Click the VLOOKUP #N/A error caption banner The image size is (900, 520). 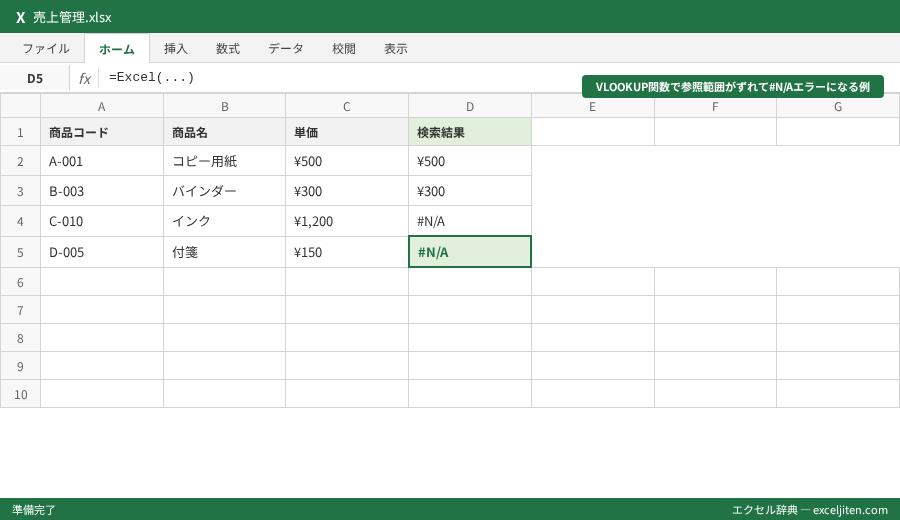733,87
